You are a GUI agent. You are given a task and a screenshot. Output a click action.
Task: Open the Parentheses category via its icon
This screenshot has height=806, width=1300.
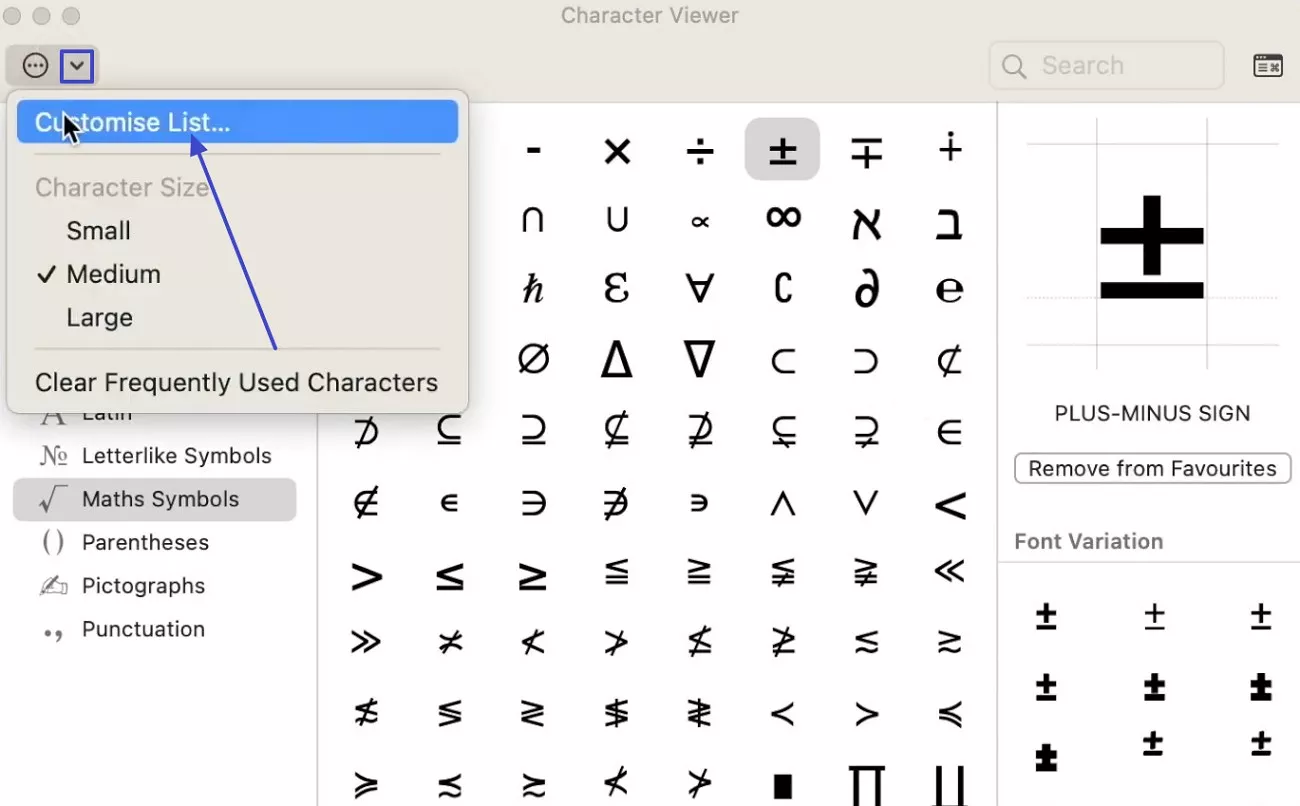pos(52,542)
